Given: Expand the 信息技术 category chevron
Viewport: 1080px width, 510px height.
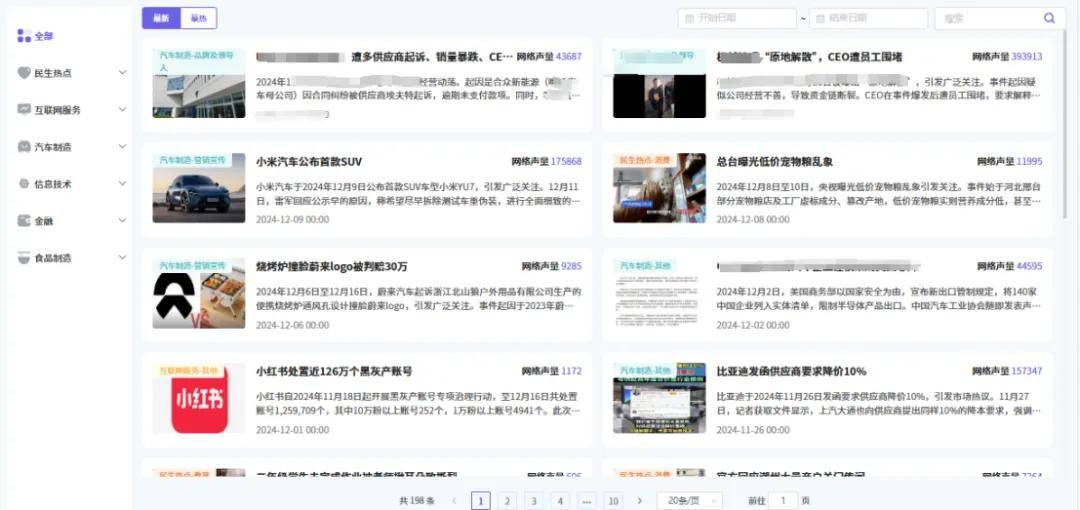Looking at the screenshot, I should click(123, 184).
